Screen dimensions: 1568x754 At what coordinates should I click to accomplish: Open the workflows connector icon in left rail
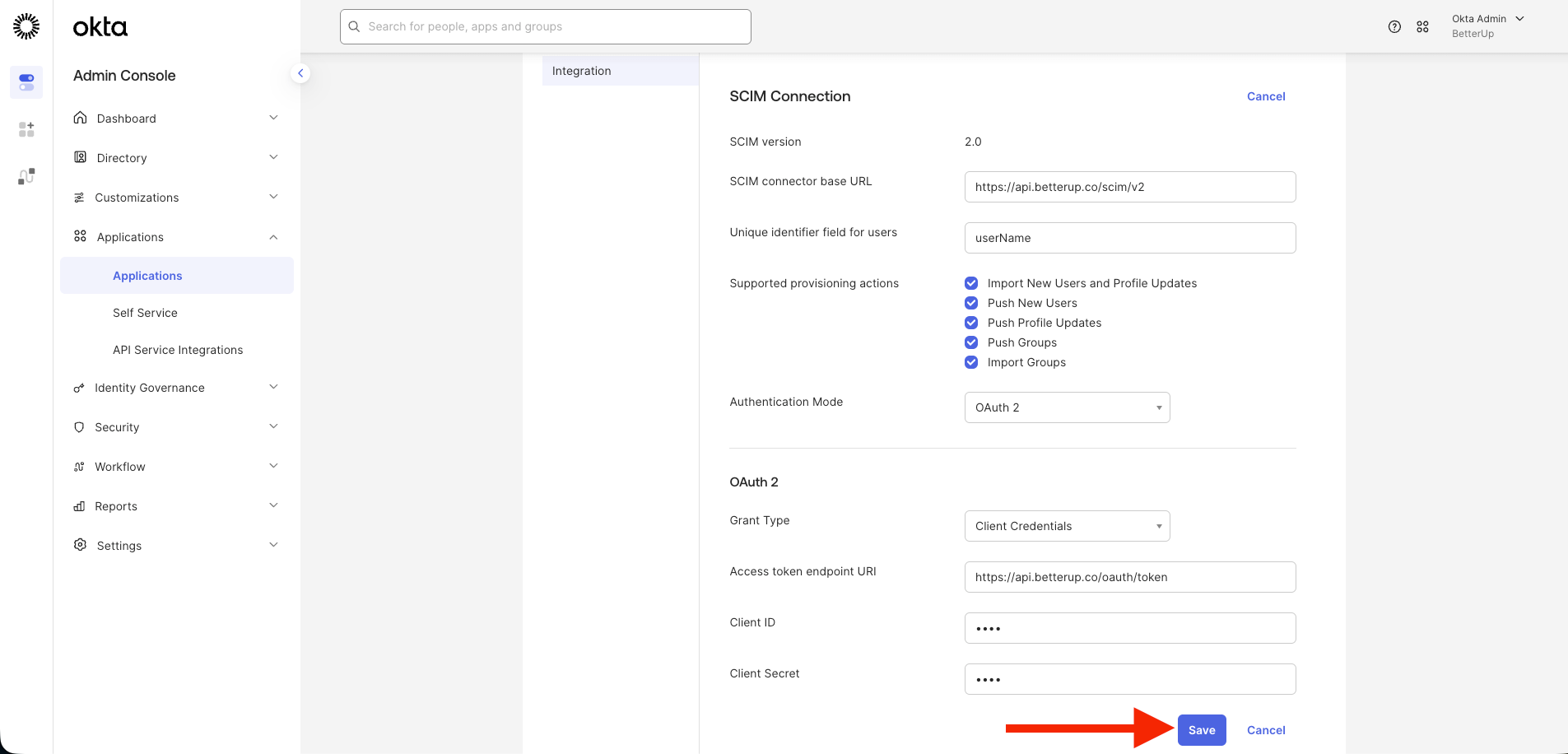26,176
